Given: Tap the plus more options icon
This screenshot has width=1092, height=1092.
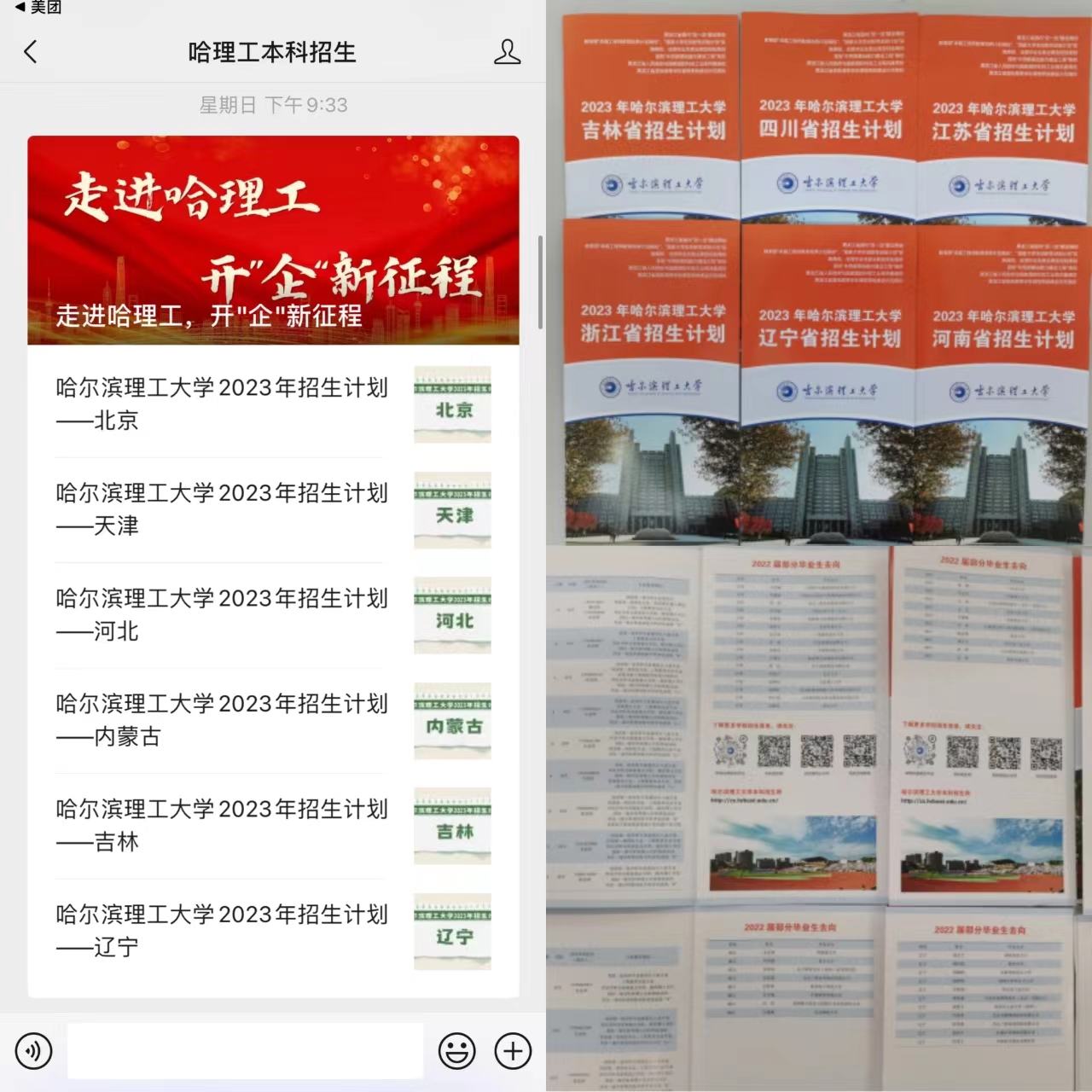Looking at the screenshot, I should (513, 1050).
